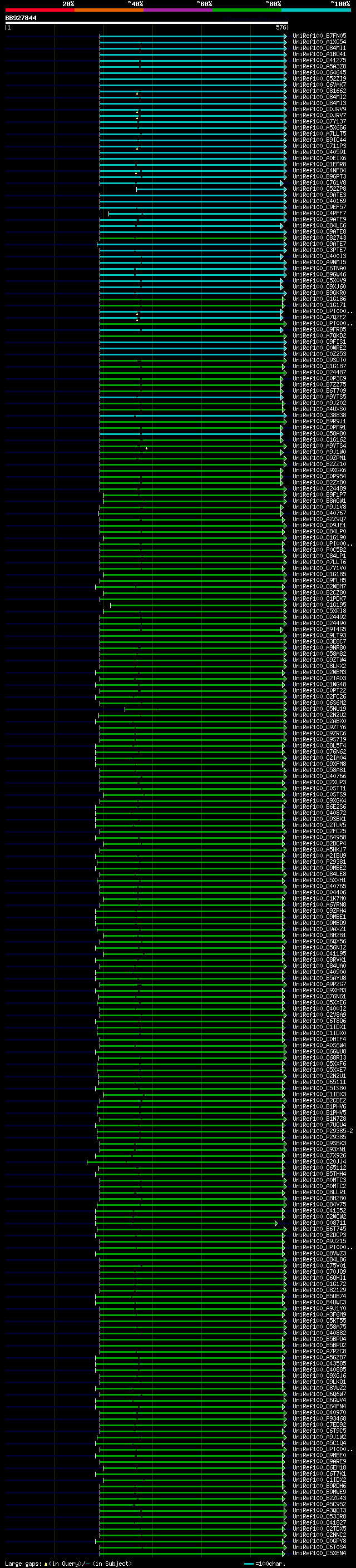The image size is (356, 1568).
Task: Click the UniRef100_C7G1V8 label
Action: click(319, 182)
